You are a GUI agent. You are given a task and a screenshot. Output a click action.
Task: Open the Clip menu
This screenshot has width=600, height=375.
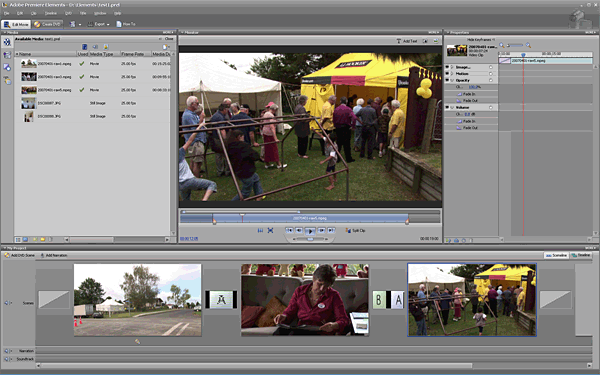[34, 13]
